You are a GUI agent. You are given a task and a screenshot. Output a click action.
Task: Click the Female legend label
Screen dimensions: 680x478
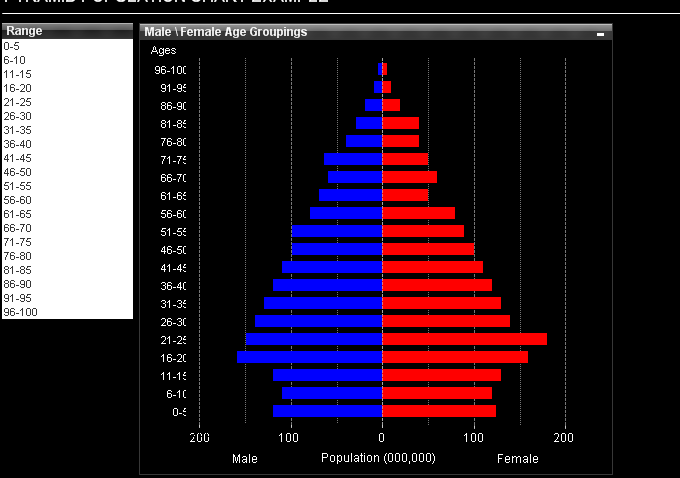tap(518, 459)
